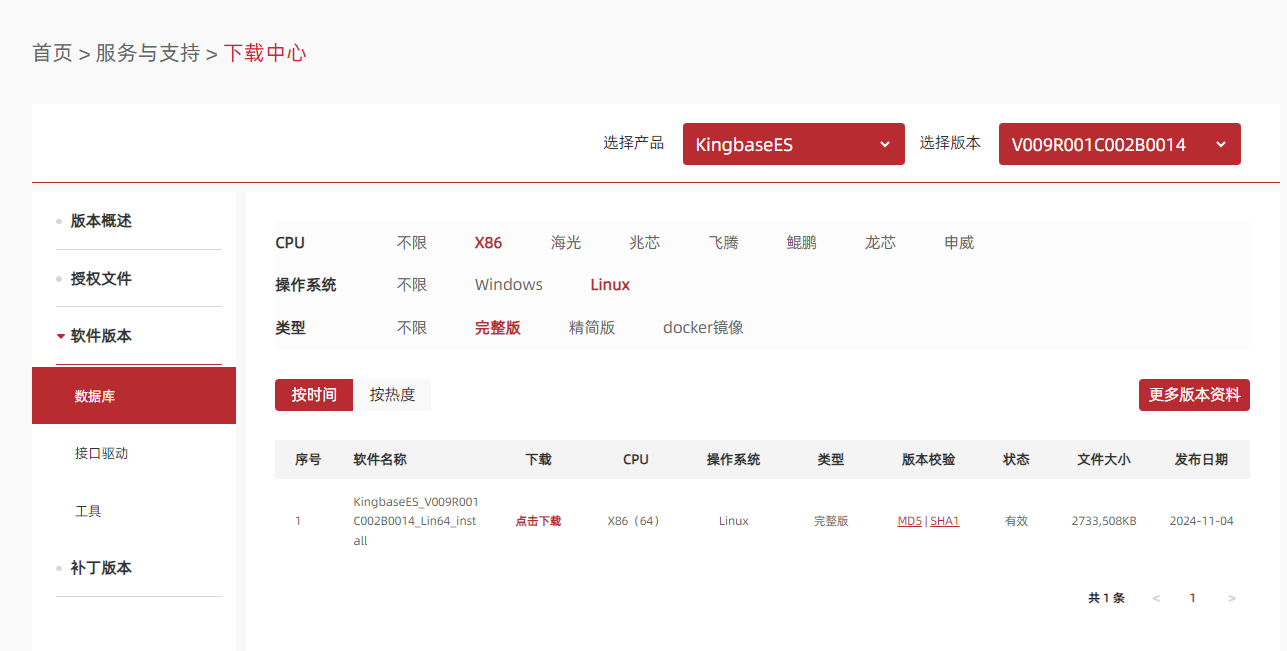The image size is (1287, 651).
Task: Click page number 1 in pagination
Action: coord(1192,598)
